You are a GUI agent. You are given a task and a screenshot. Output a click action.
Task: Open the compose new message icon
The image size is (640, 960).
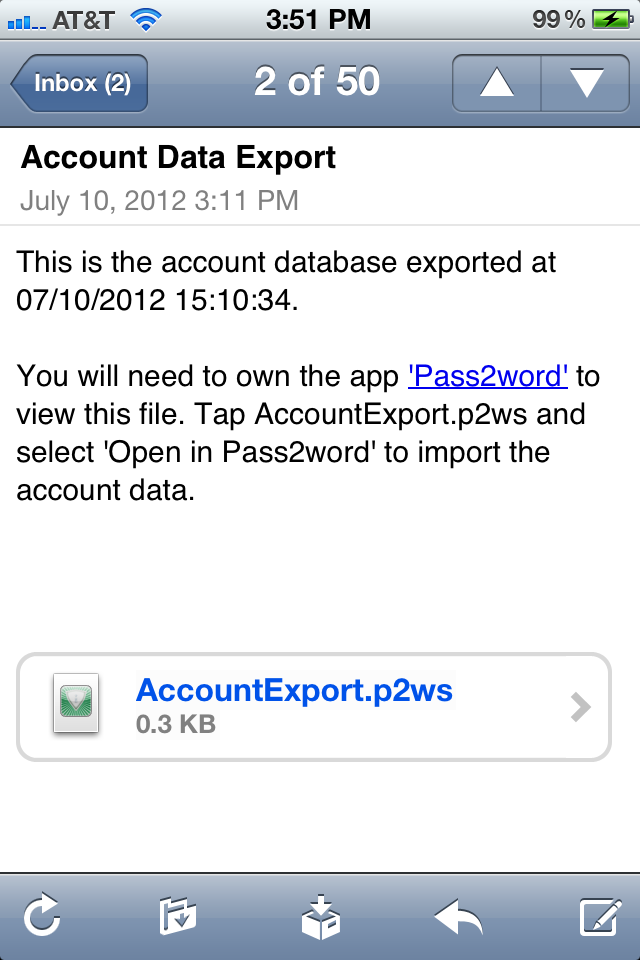pos(600,914)
